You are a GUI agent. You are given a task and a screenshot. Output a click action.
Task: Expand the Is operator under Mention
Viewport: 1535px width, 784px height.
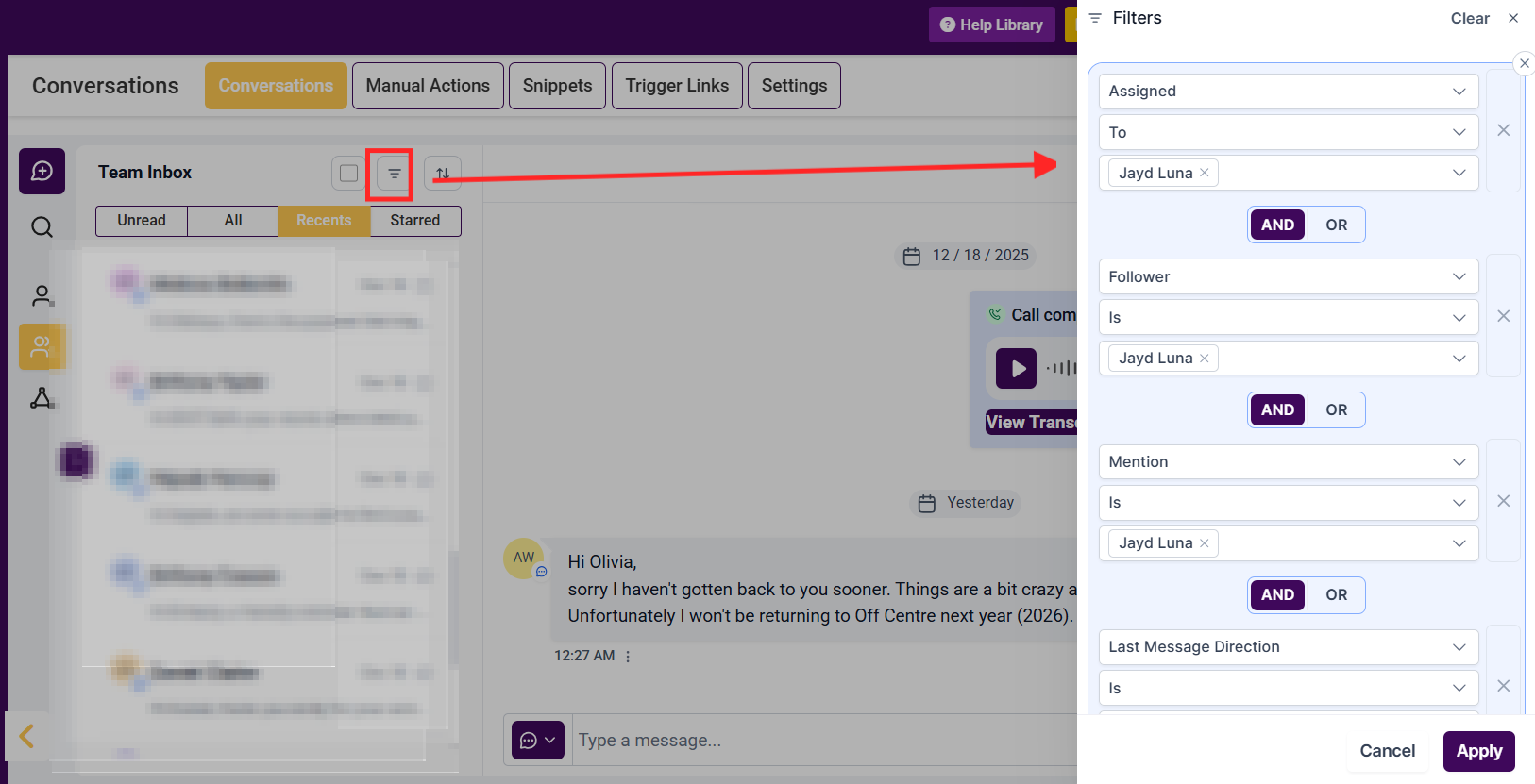tap(1289, 502)
